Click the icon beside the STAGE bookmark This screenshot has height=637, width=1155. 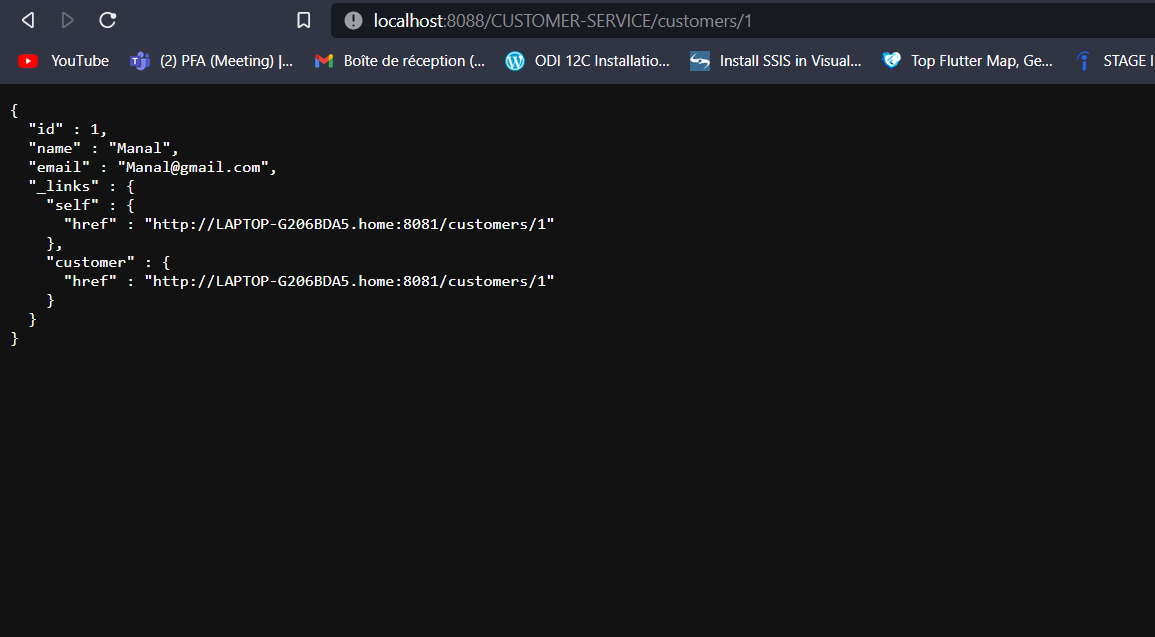tap(1083, 60)
